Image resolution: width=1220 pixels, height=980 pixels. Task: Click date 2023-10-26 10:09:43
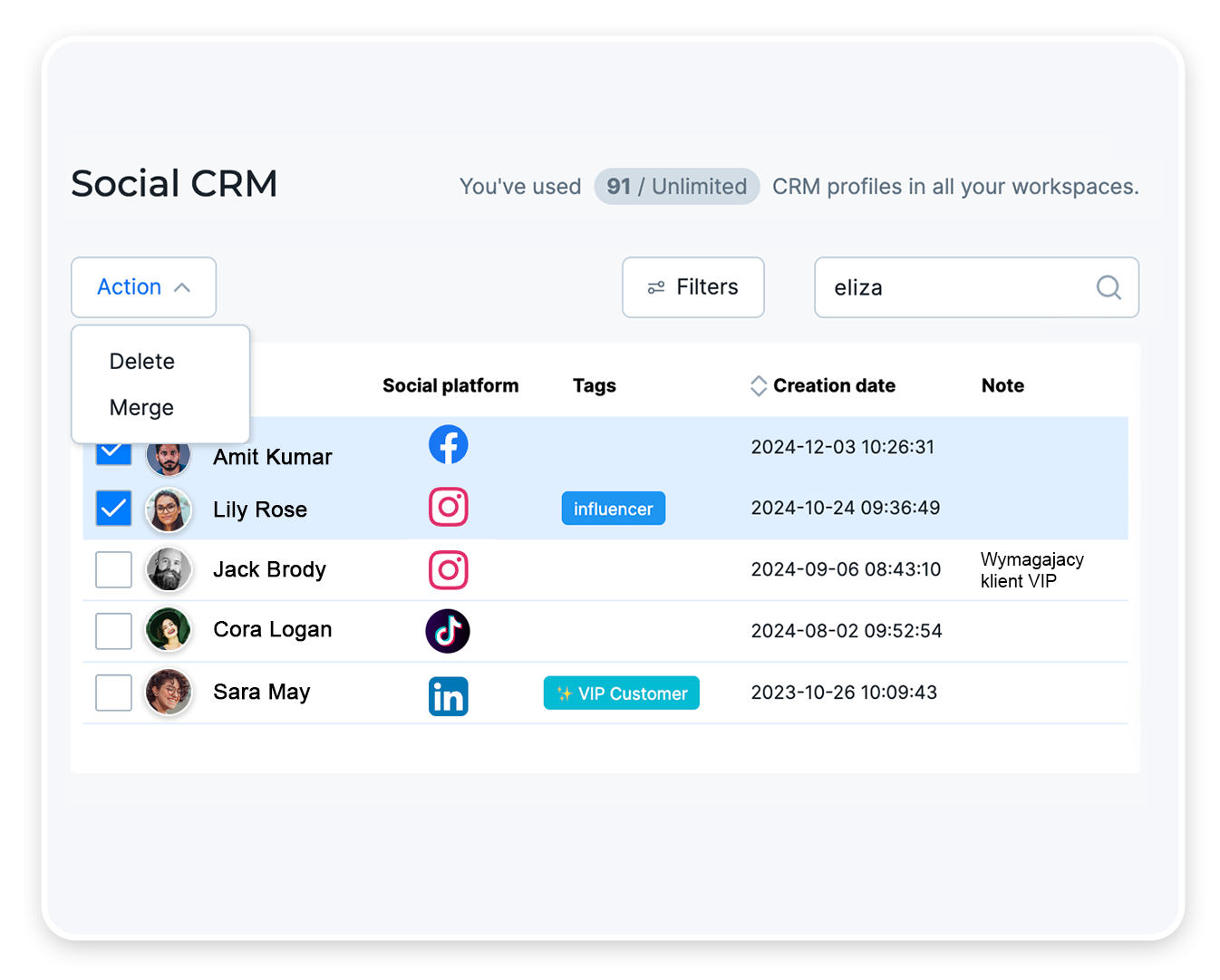(x=844, y=693)
